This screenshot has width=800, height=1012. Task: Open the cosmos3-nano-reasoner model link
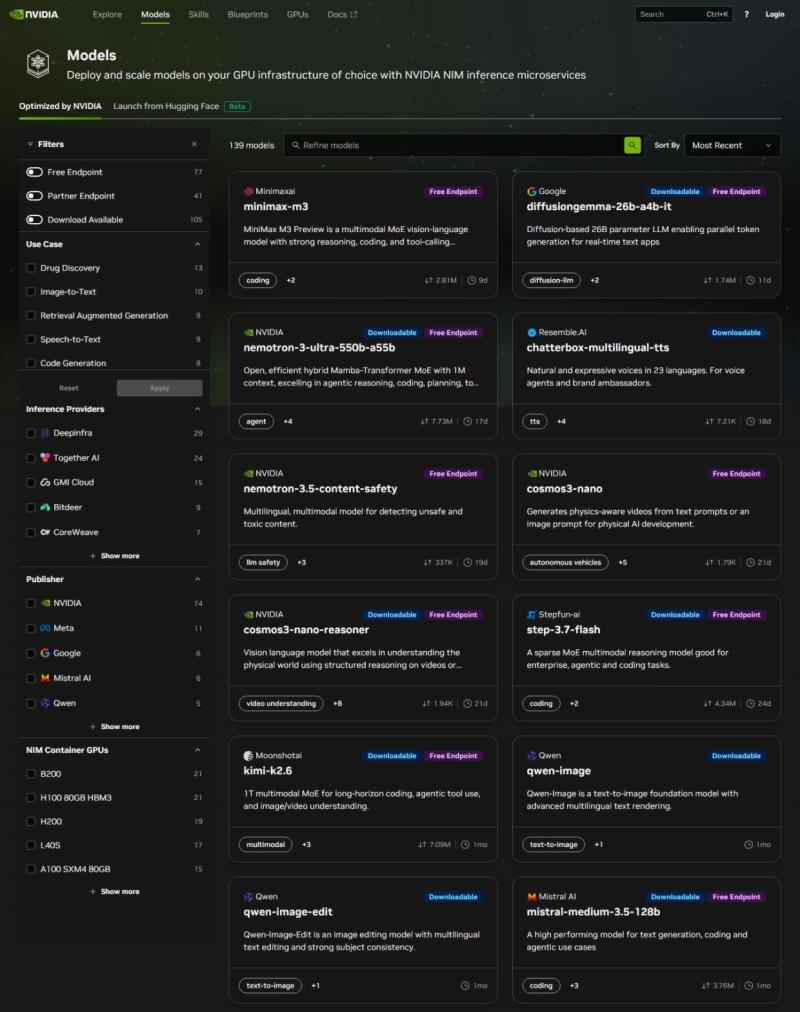306,630
